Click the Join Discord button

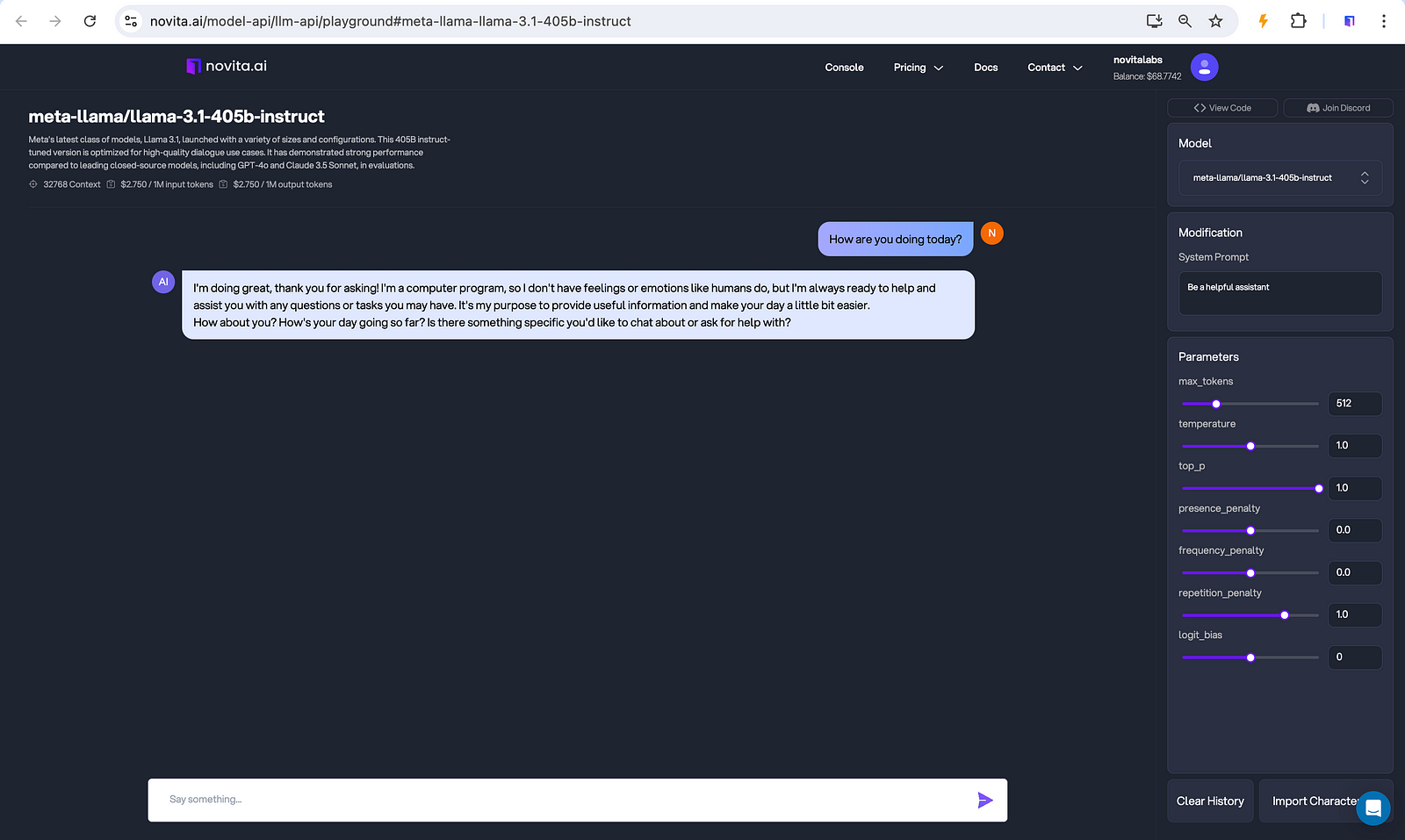pos(1338,108)
